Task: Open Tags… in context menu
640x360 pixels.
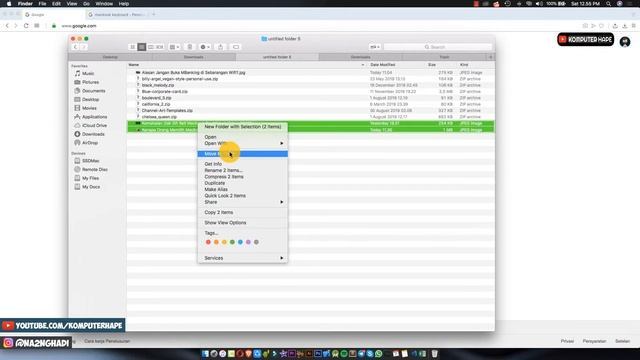Action: [x=242, y=233]
